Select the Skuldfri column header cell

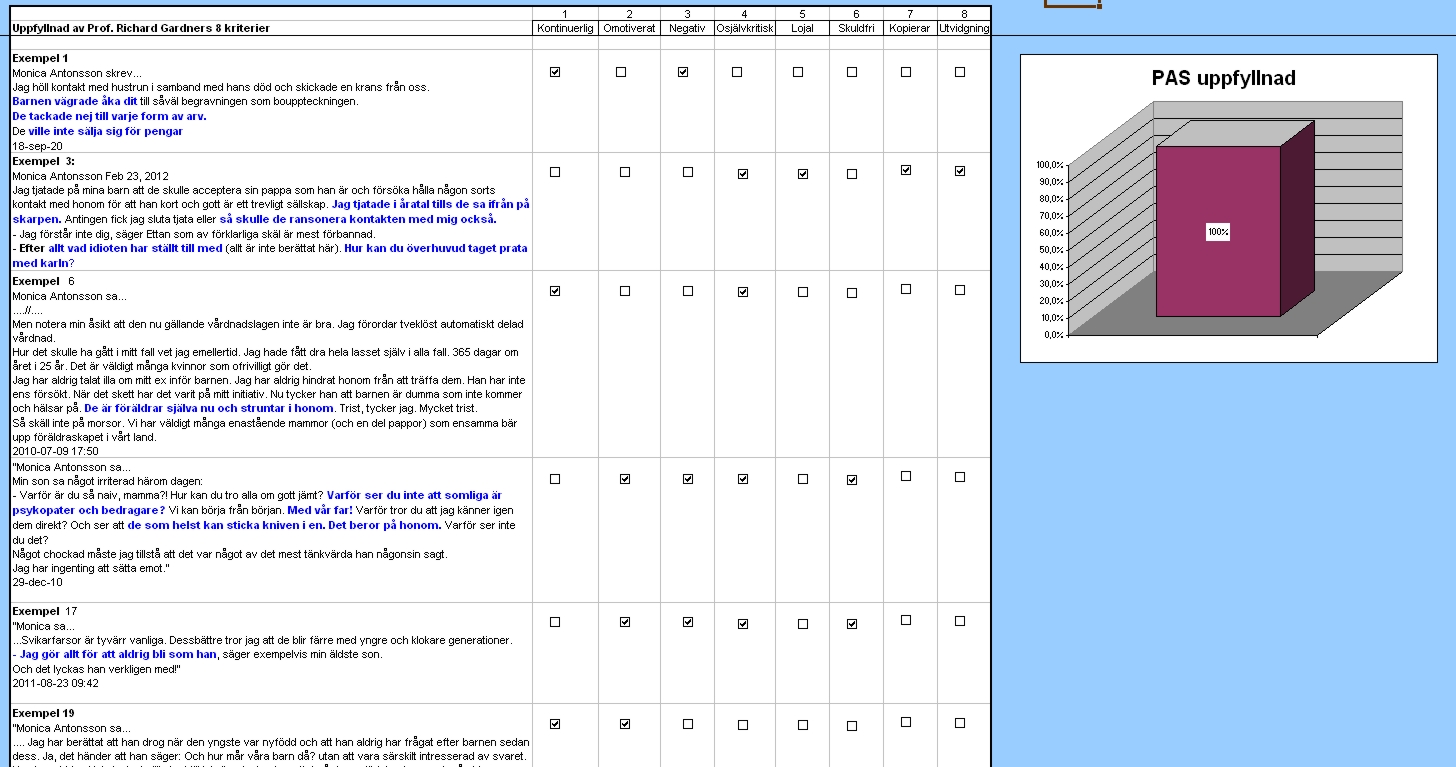coord(856,28)
